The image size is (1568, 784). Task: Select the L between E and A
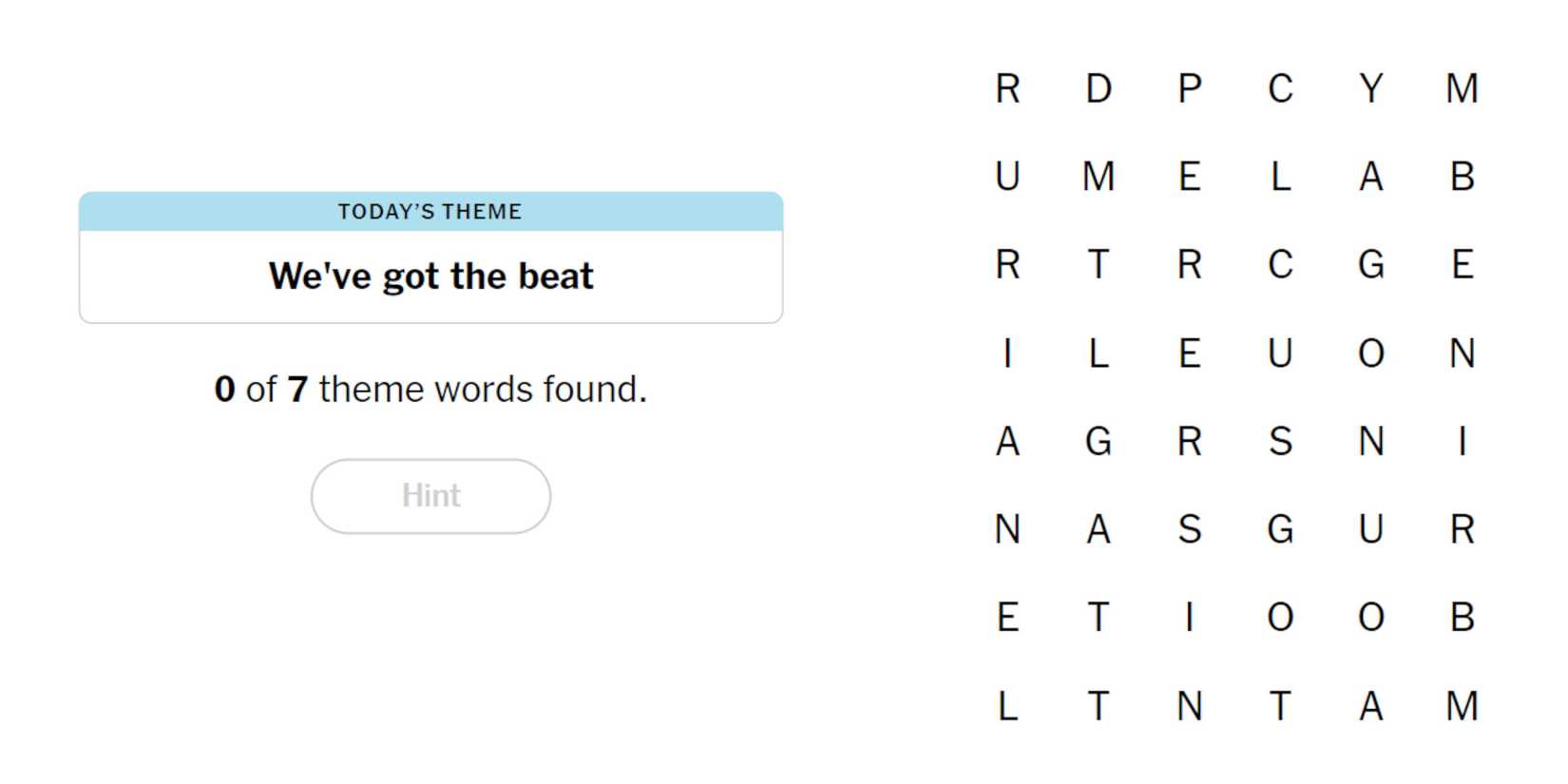click(x=1280, y=177)
